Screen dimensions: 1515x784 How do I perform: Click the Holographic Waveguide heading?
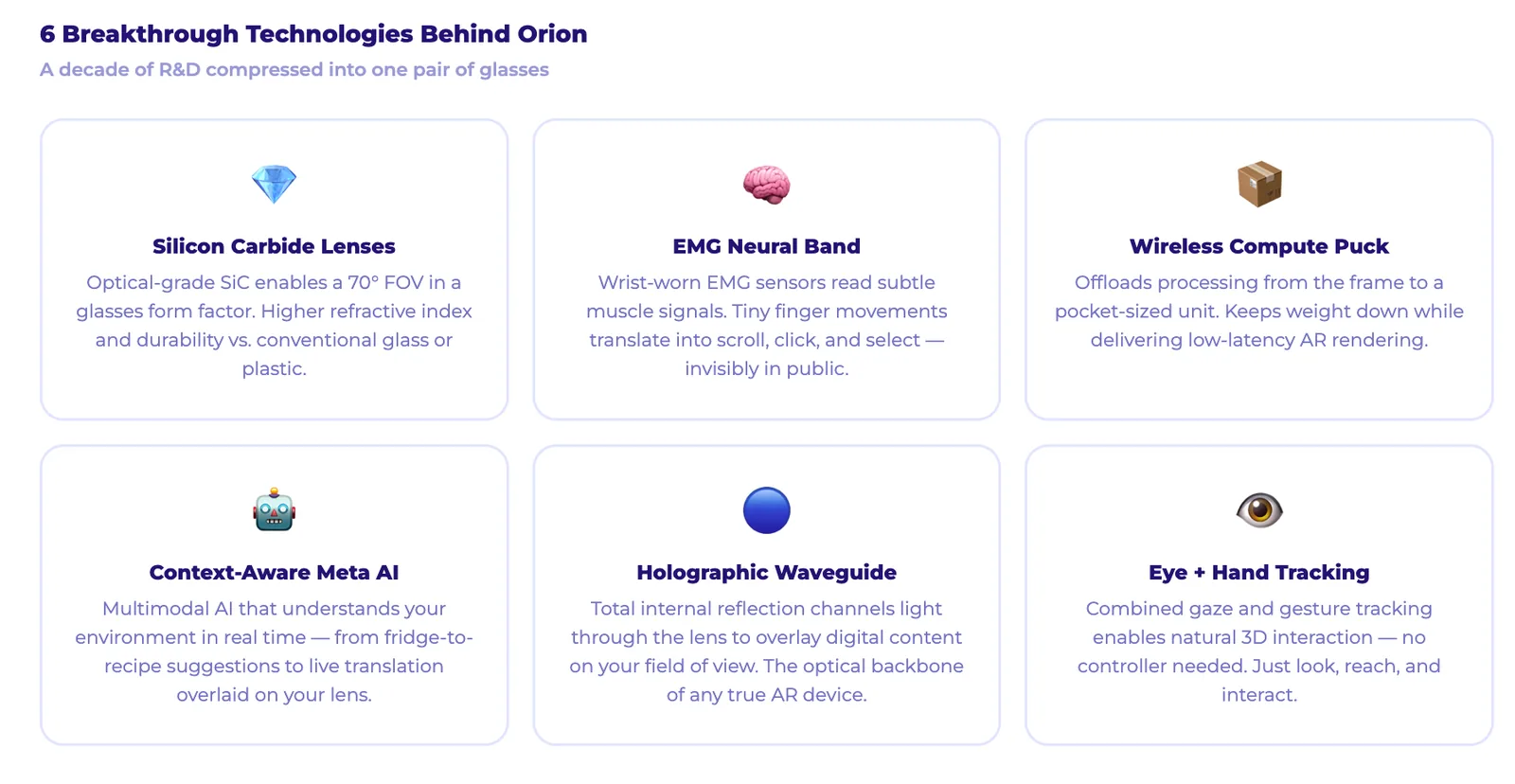click(x=766, y=572)
